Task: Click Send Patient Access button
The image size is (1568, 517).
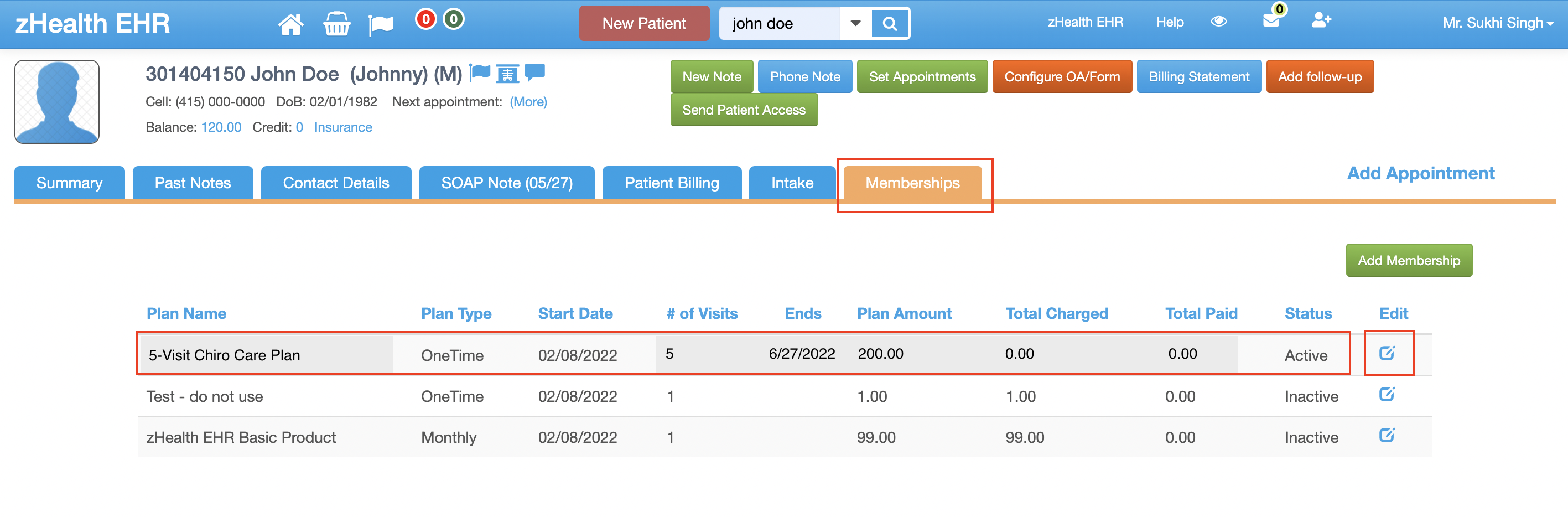Action: (744, 110)
